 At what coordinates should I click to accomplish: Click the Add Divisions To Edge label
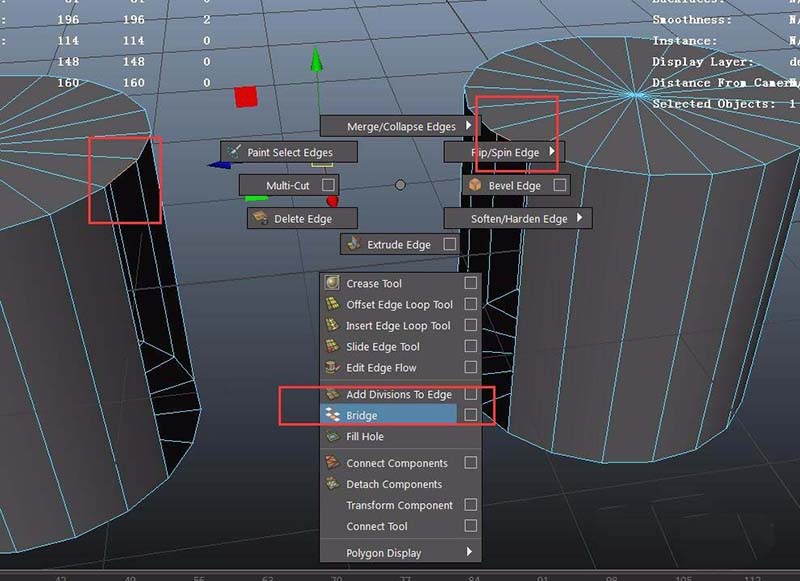coord(399,394)
